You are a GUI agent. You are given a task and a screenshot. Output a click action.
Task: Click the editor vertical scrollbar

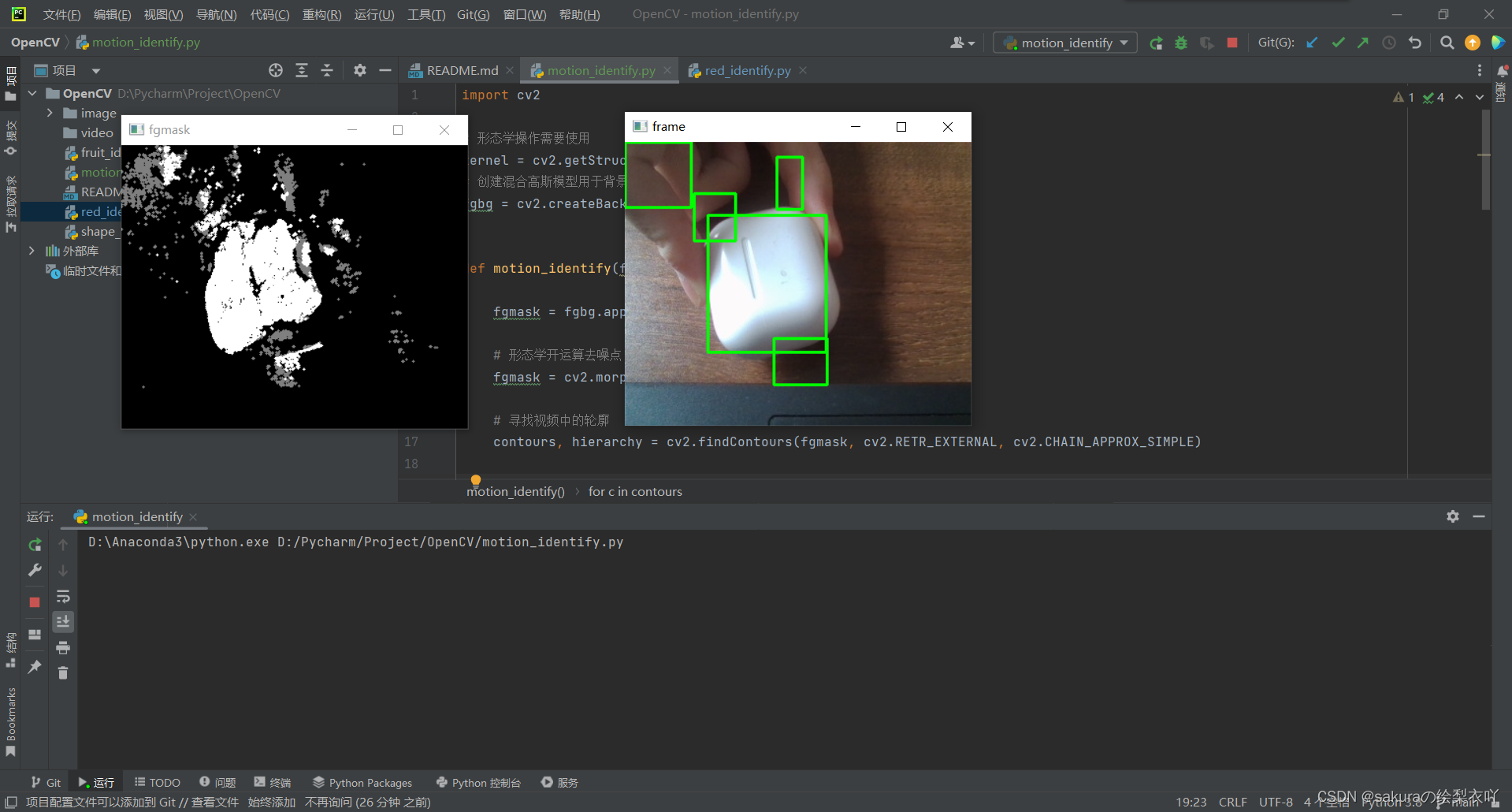pos(1484,158)
